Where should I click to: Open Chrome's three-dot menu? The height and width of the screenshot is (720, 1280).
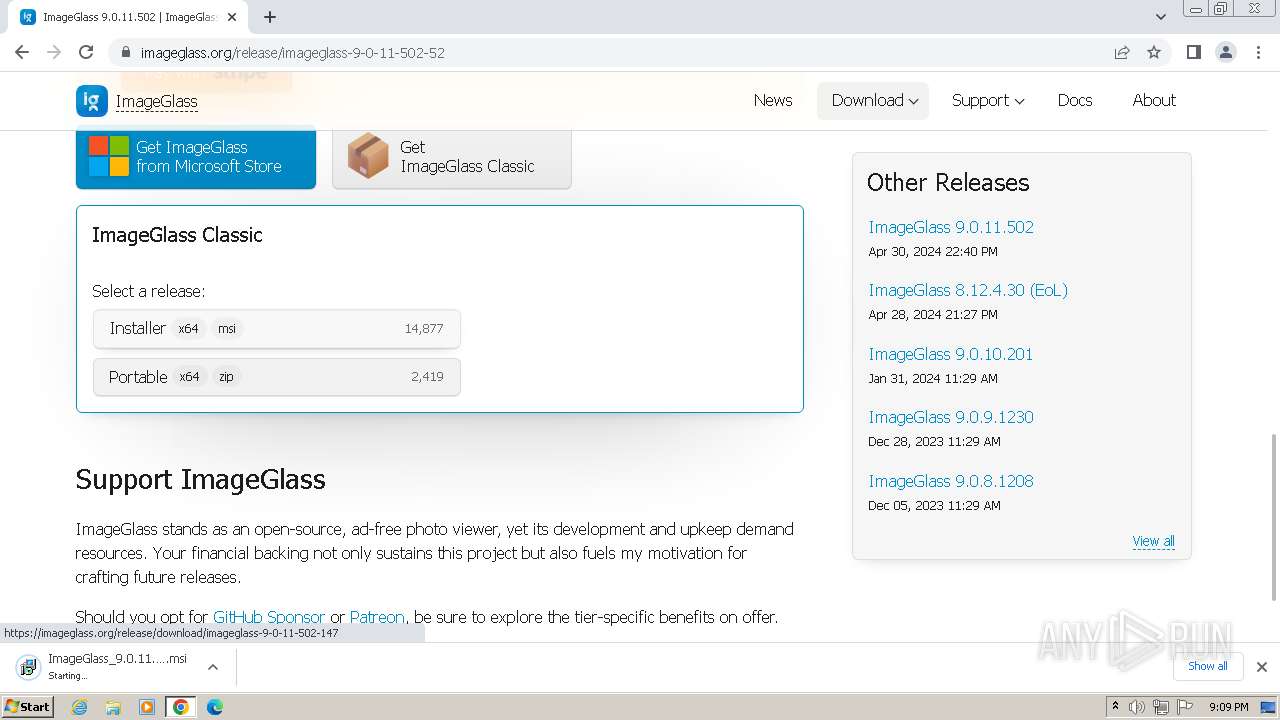(x=1258, y=52)
